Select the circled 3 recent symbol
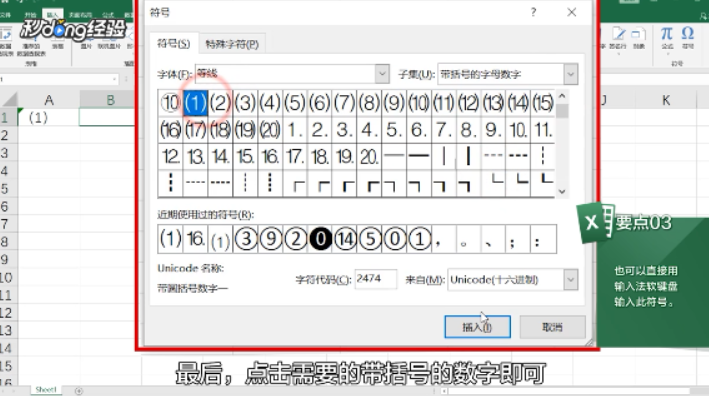This screenshot has height=396, width=709. (x=246, y=239)
